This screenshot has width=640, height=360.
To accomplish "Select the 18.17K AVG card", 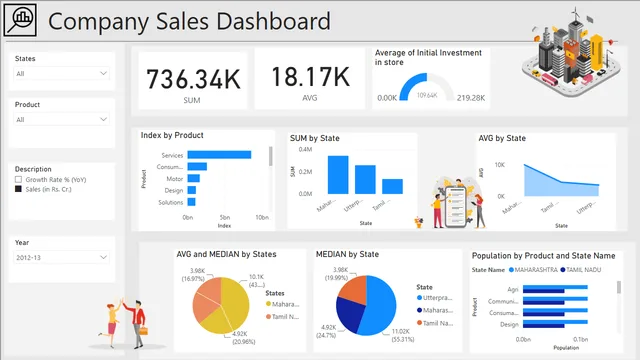I will click(x=310, y=79).
